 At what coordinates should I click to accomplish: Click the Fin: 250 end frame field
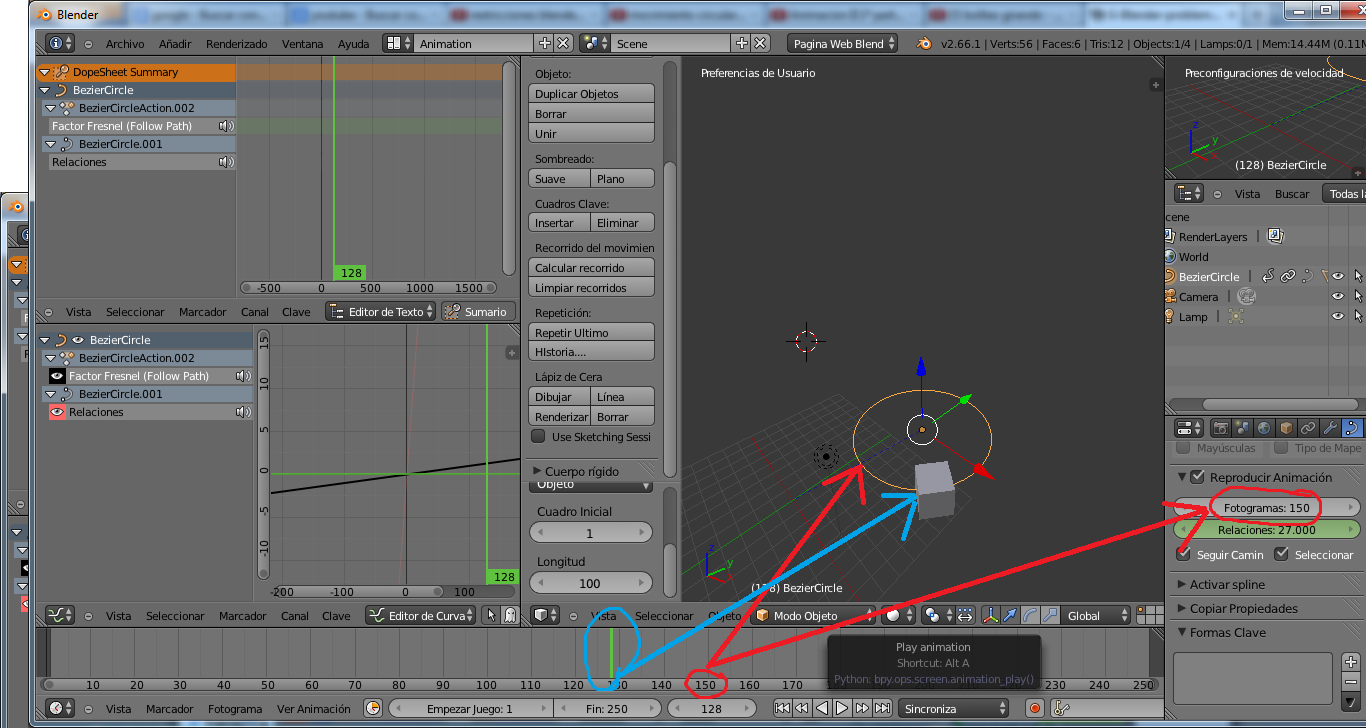click(607, 708)
